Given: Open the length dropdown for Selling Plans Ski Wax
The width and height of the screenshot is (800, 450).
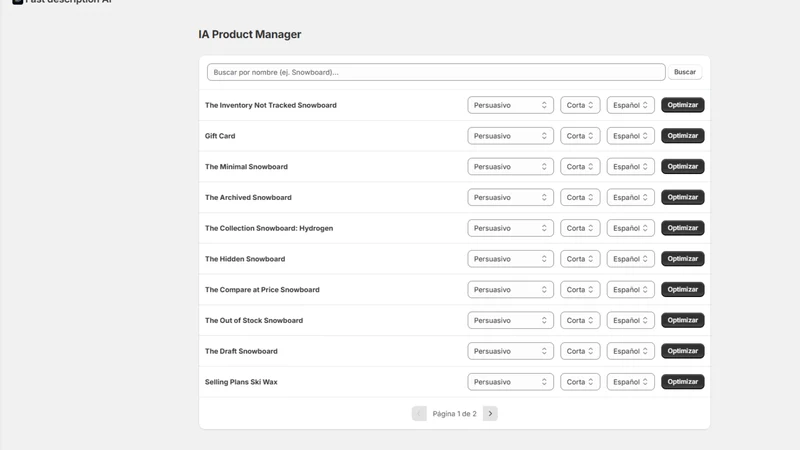Looking at the screenshot, I should 580,382.
